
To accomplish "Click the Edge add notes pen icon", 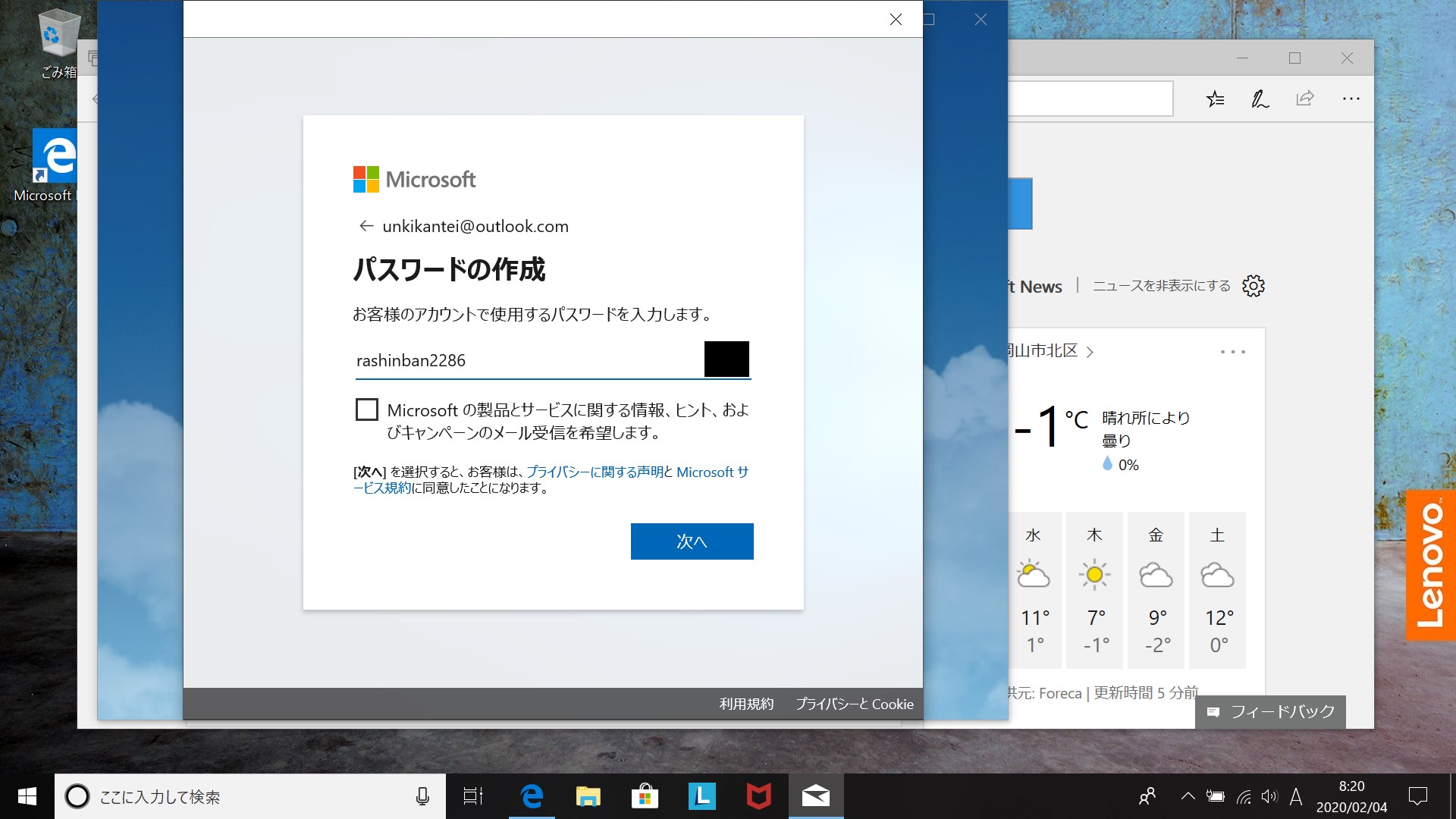I will click(x=1260, y=99).
